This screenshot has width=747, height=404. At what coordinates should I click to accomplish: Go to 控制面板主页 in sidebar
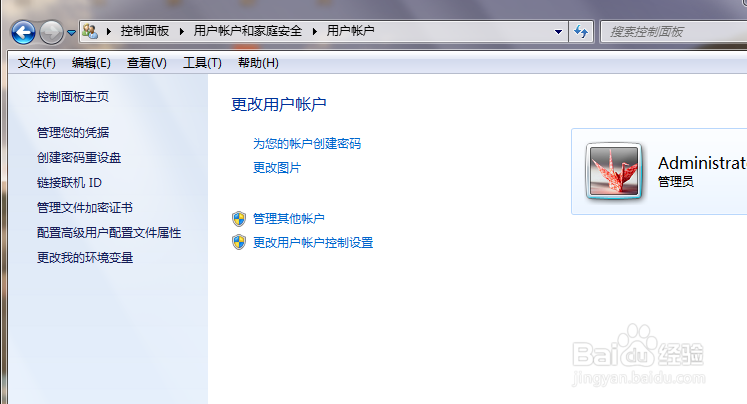point(73,97)
